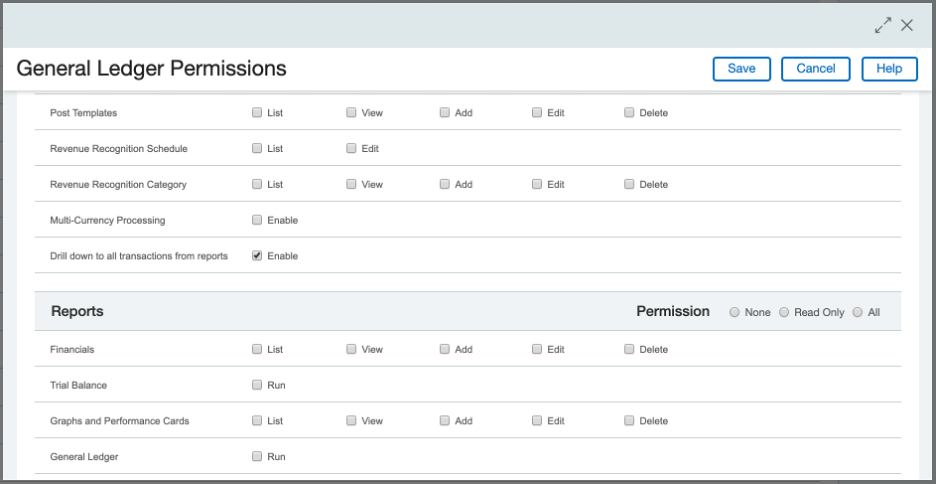
Task: Enable Run for Trial Balance
Action: click(x=257, y=385)
